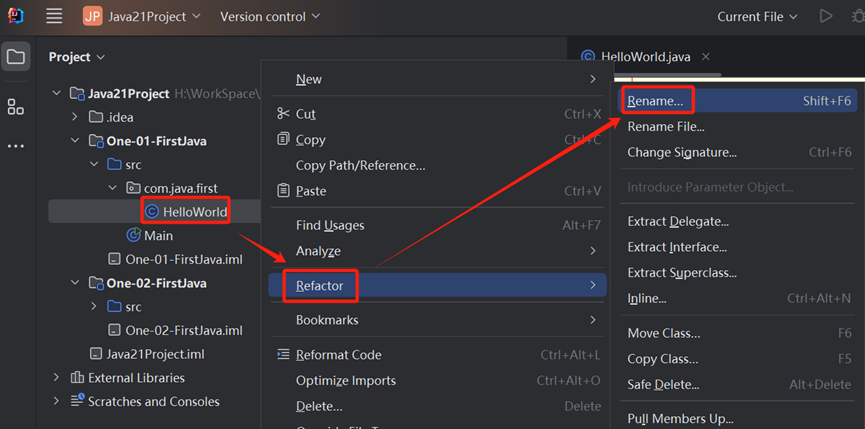Open the New submenu
The image size is (865, 429).
(x=437, y=79)
